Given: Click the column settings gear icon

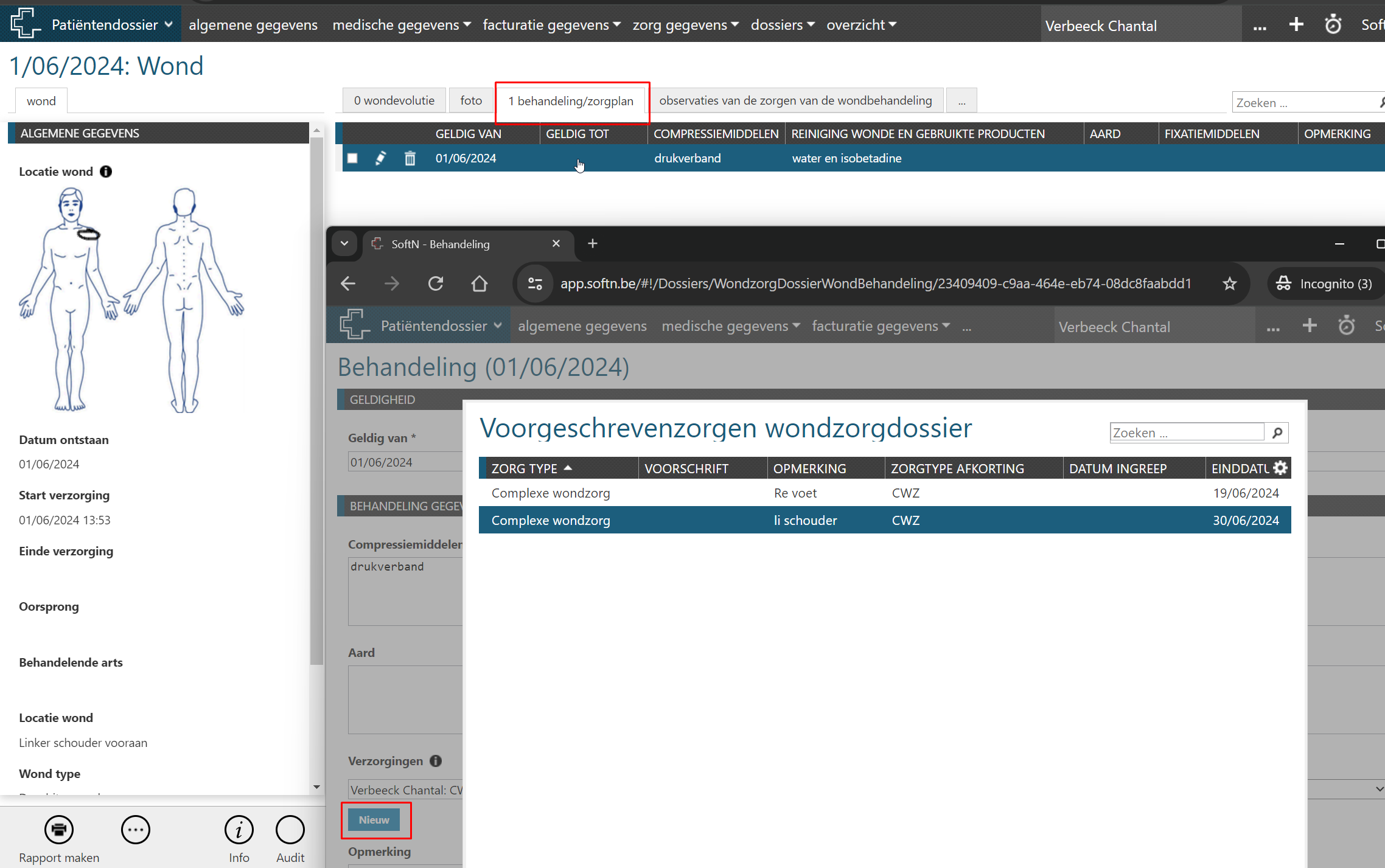Looking at the screenshot, I should tap(1280, 468).
